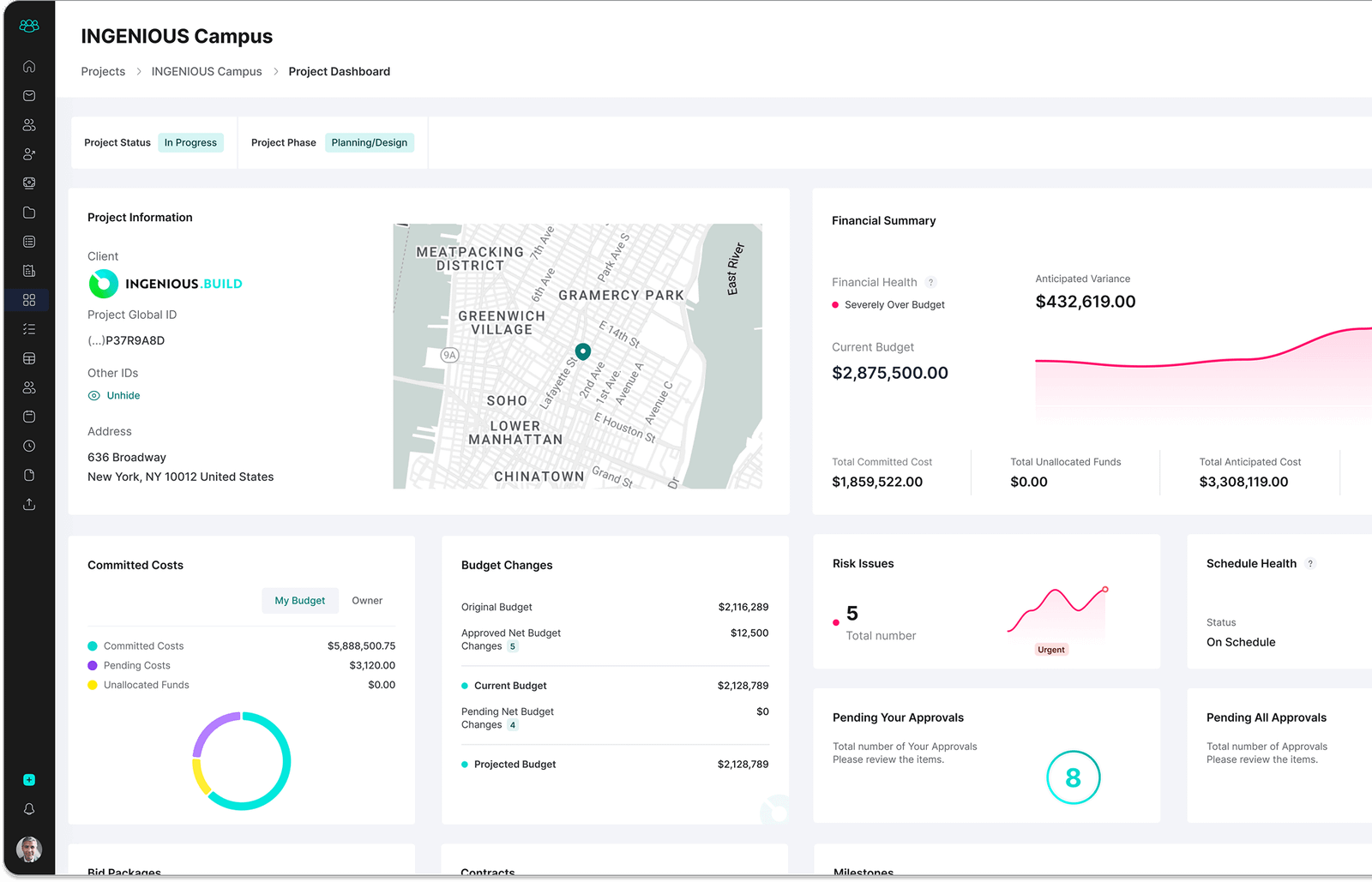Open the table grid sidebar icon
The width and height of the screenshot is (1372, 882).
click(29, 358)
